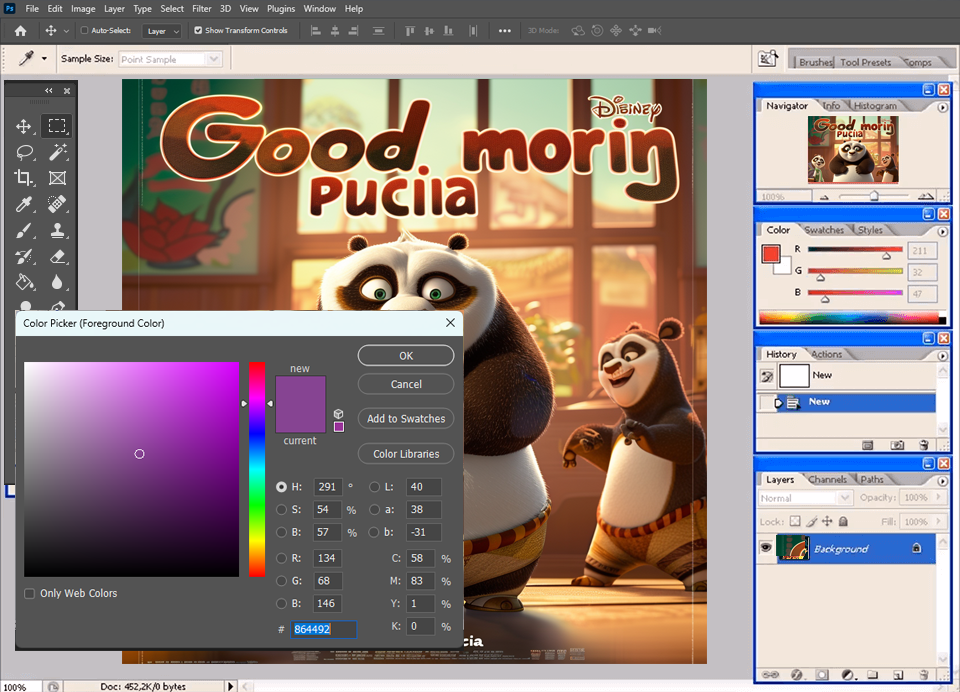
Task: Open the eyedropper tool preset picker arrow
Action: tap(44, 59)
